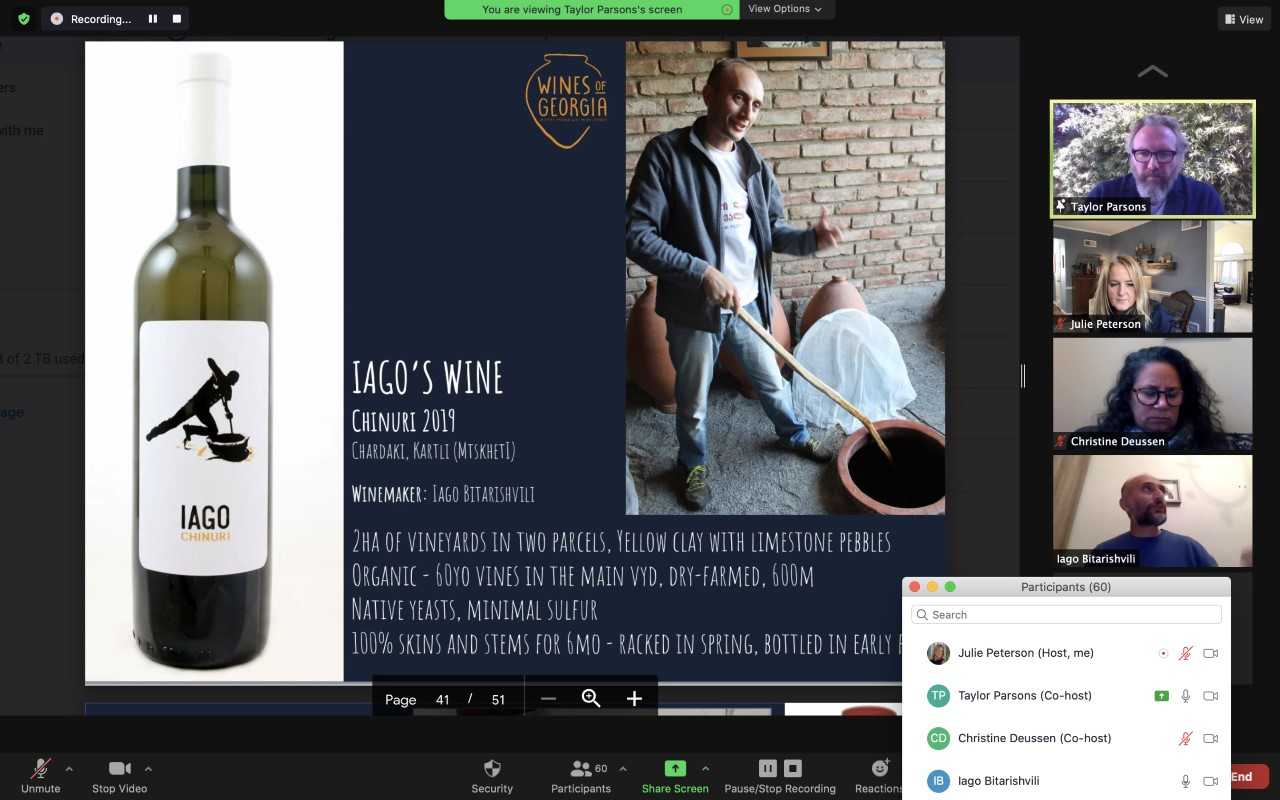Expand video options arrow beside Stop Video
Screen dimensions: 1280x800
pyautogui.click(x=148, y=769)
